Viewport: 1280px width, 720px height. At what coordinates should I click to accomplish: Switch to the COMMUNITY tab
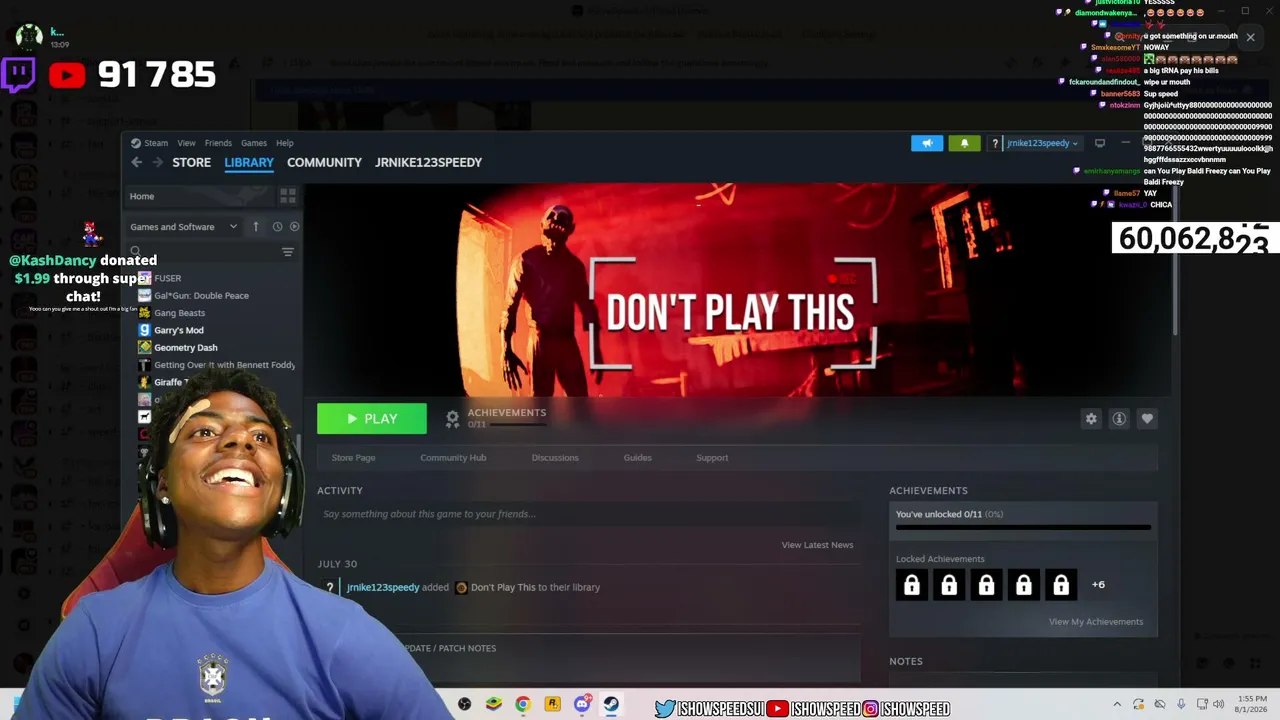324,162
